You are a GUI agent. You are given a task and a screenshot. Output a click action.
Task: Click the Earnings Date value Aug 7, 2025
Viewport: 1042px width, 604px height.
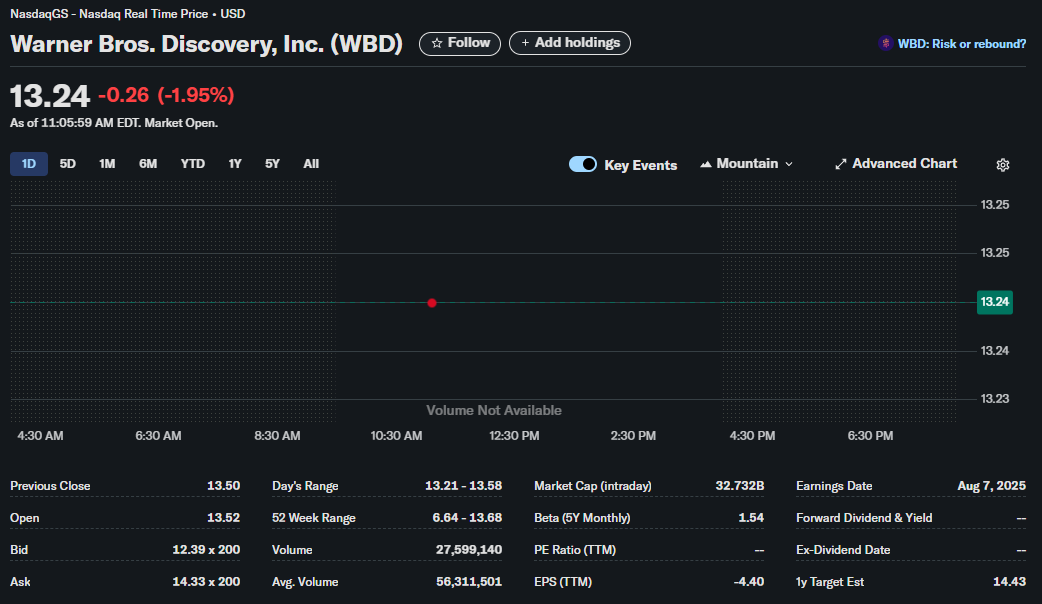point(991,486)
